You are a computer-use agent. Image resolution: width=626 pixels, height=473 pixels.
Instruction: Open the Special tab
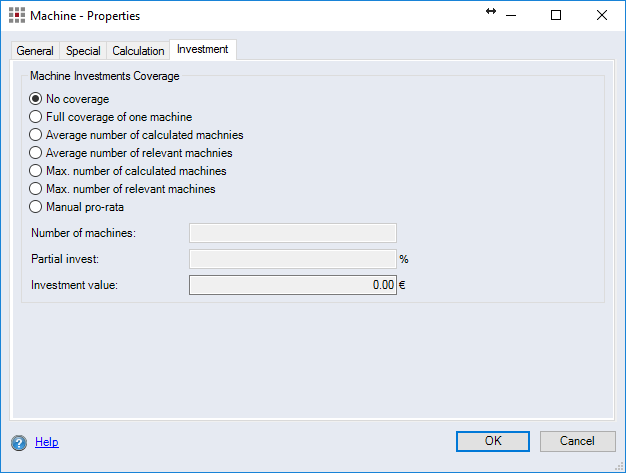coord(83,51)
